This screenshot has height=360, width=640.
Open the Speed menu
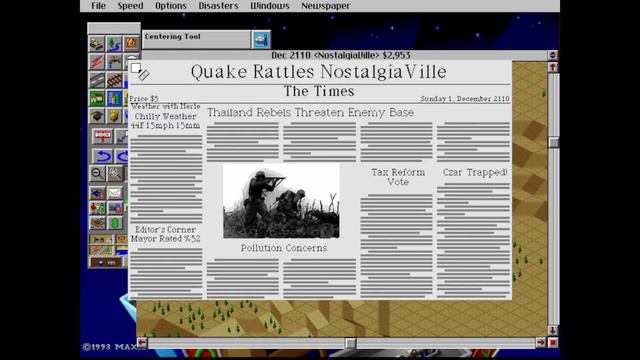point(130,6)
